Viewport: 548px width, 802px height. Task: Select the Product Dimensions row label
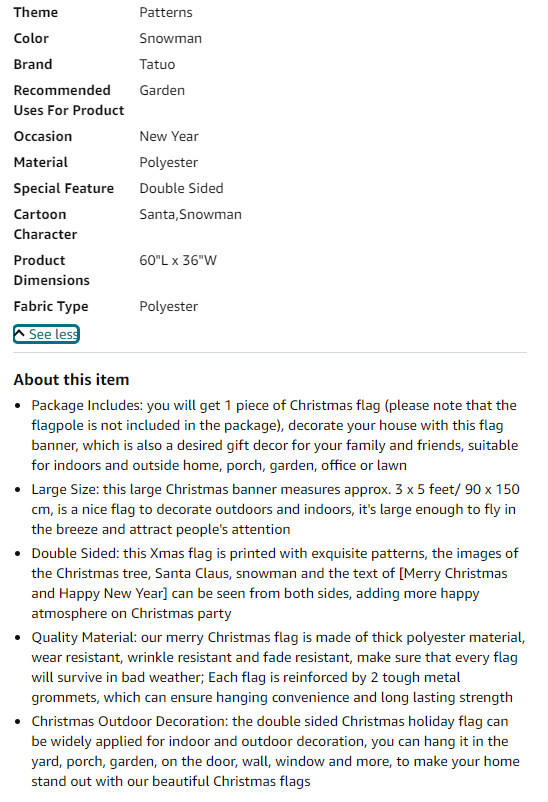[x=52, y=270]
